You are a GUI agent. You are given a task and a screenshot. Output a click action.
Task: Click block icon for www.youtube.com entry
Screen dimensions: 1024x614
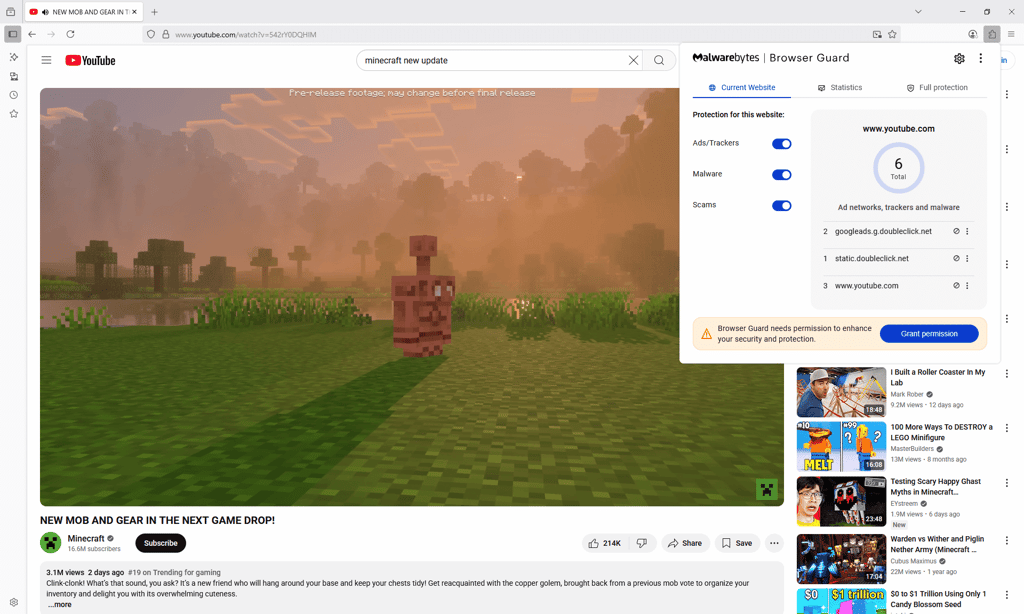tap(956, 285)
